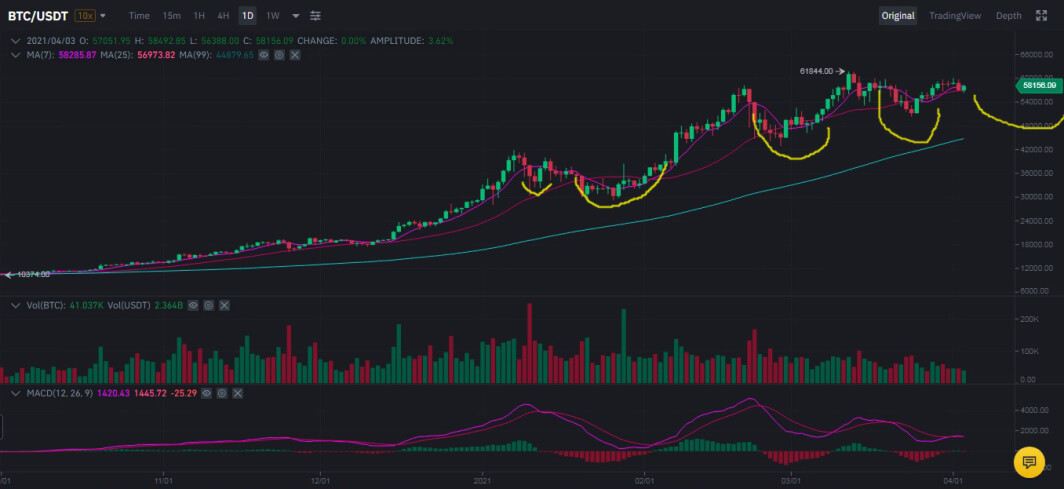
Task: Click the AMPLITUDE 3.62% value
Action: point(440,41)
